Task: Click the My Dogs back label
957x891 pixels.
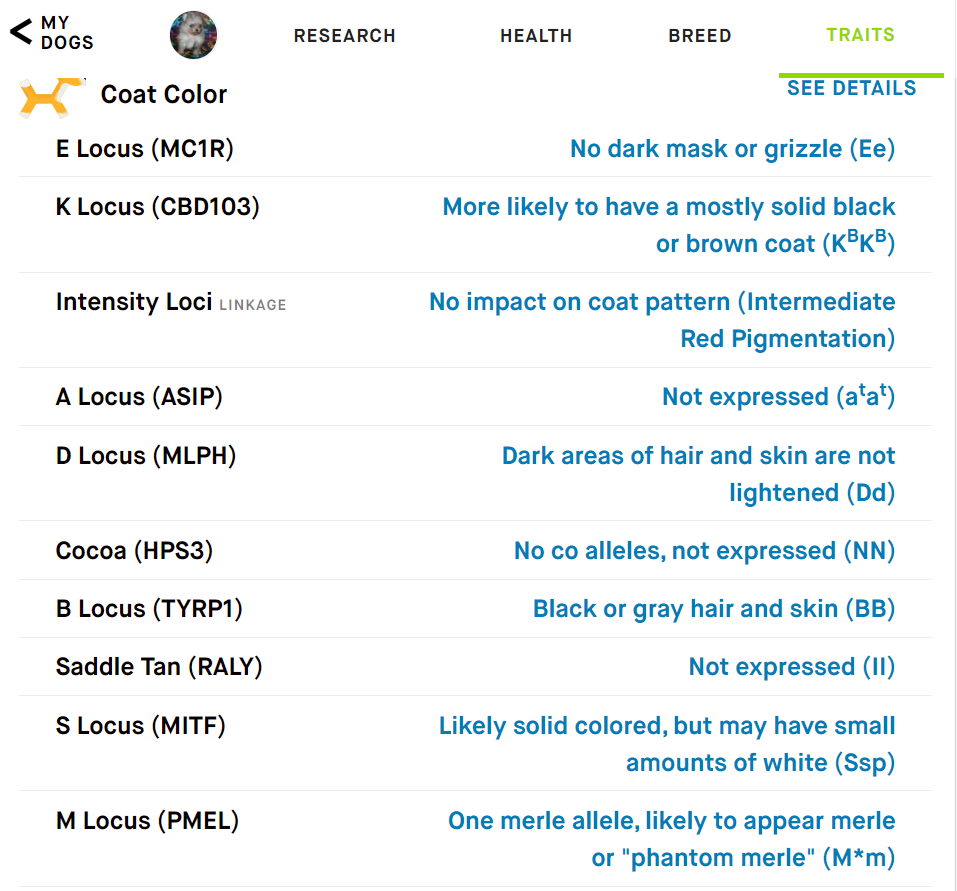Action: coord(67,32)
